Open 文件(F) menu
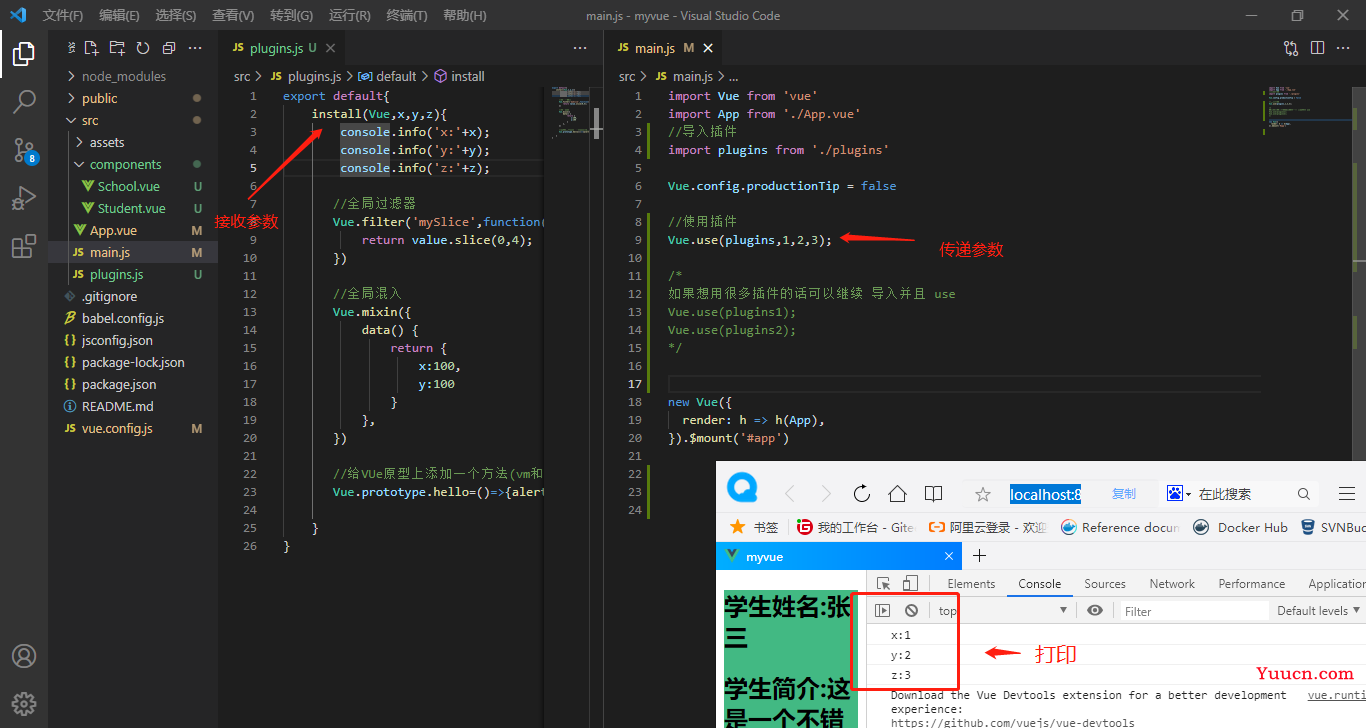 (62, 15)
